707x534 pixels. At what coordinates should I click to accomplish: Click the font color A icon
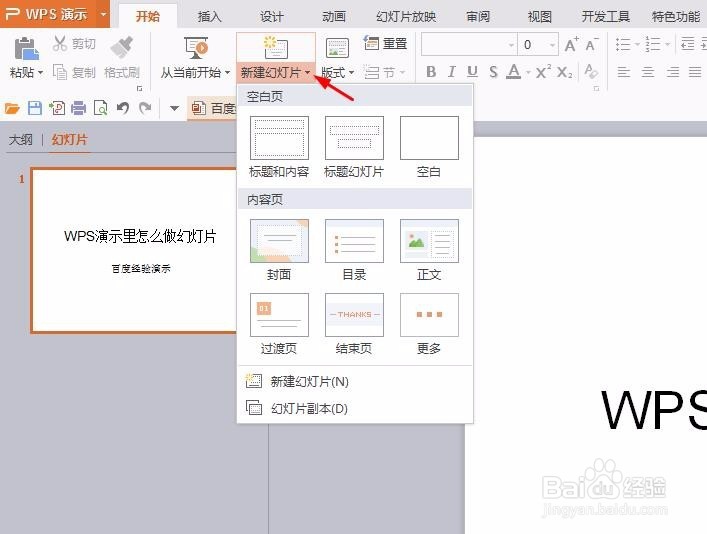(514, 71)
